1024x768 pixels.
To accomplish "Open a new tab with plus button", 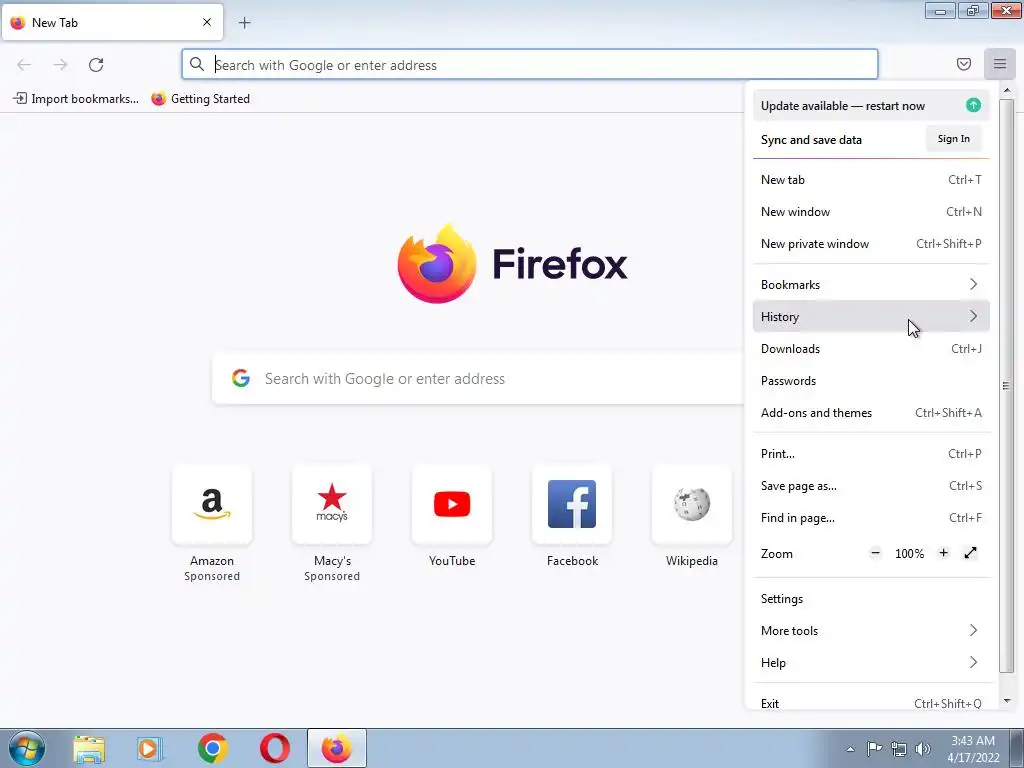I will pyautogui.click(x=244, y=23).
